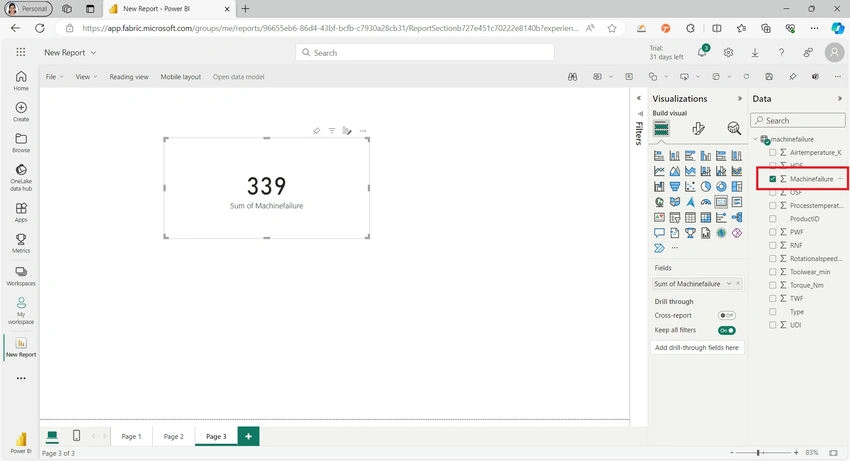This screenshot has height=461, width=850.
Task: Pick the funnel chart visual
Action: (x=674, y=187)
